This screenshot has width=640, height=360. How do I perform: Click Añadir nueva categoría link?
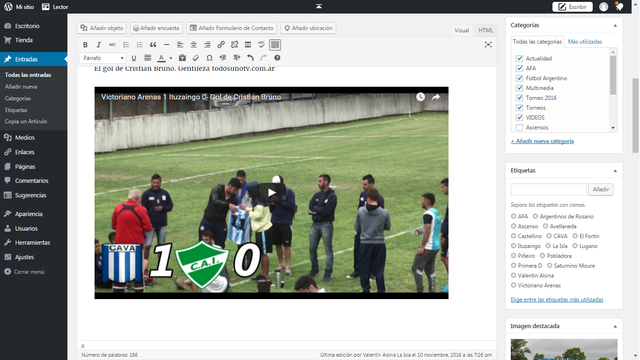tap(542, 141)
